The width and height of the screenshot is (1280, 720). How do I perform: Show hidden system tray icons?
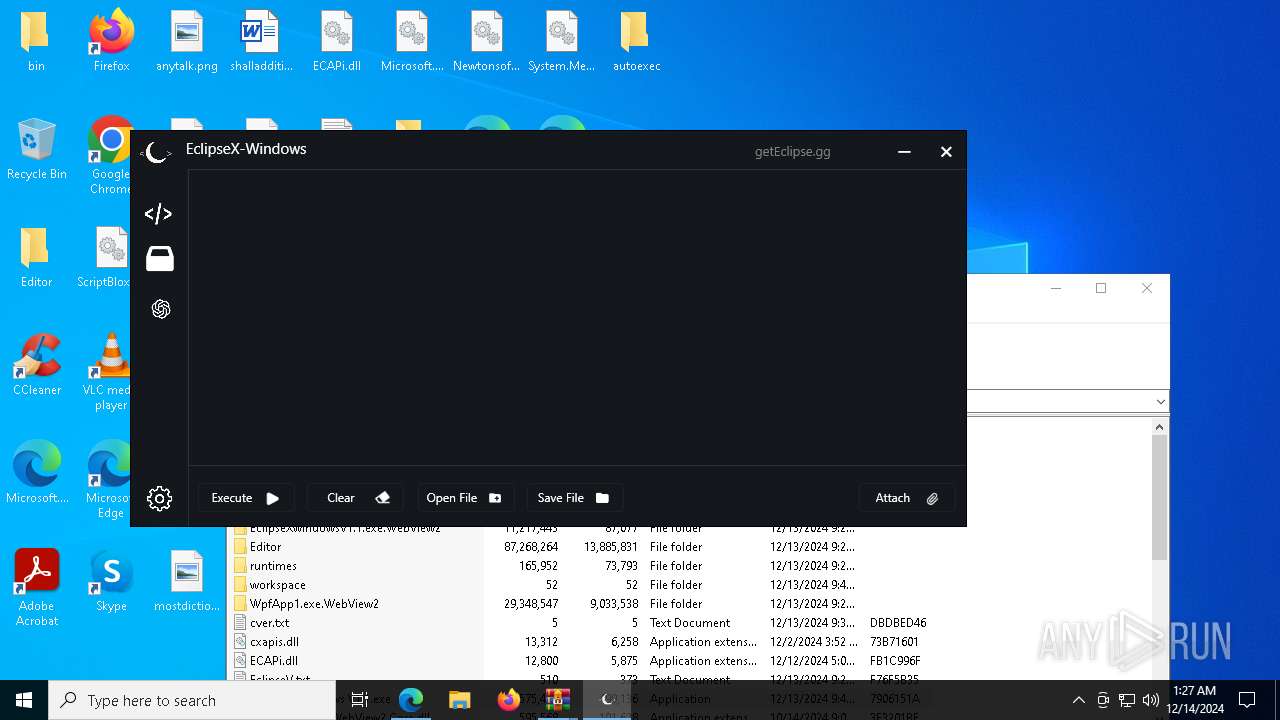pos(1078,700)
